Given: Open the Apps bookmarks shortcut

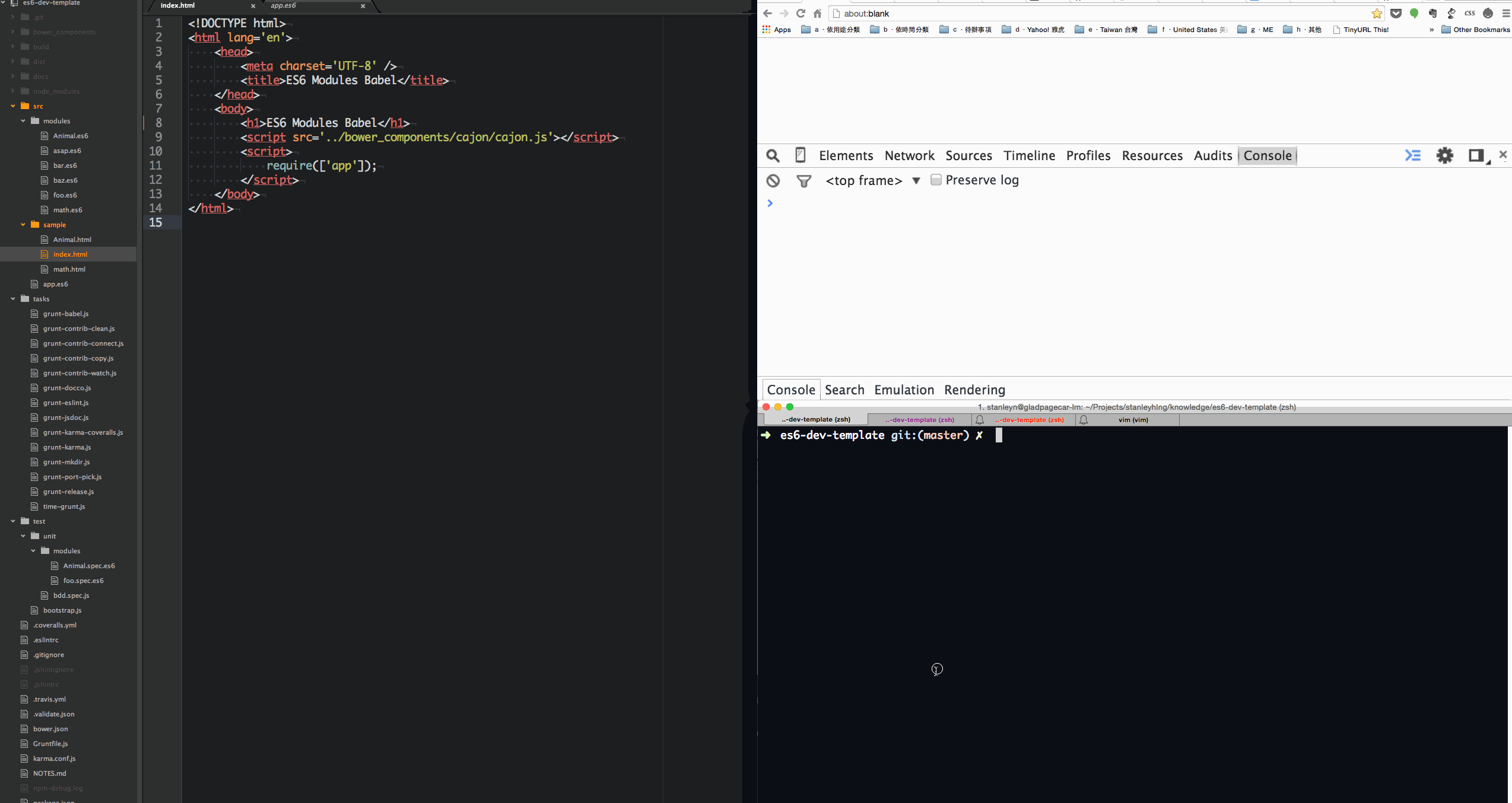Looking at the screenshot, I should point(776,30).
